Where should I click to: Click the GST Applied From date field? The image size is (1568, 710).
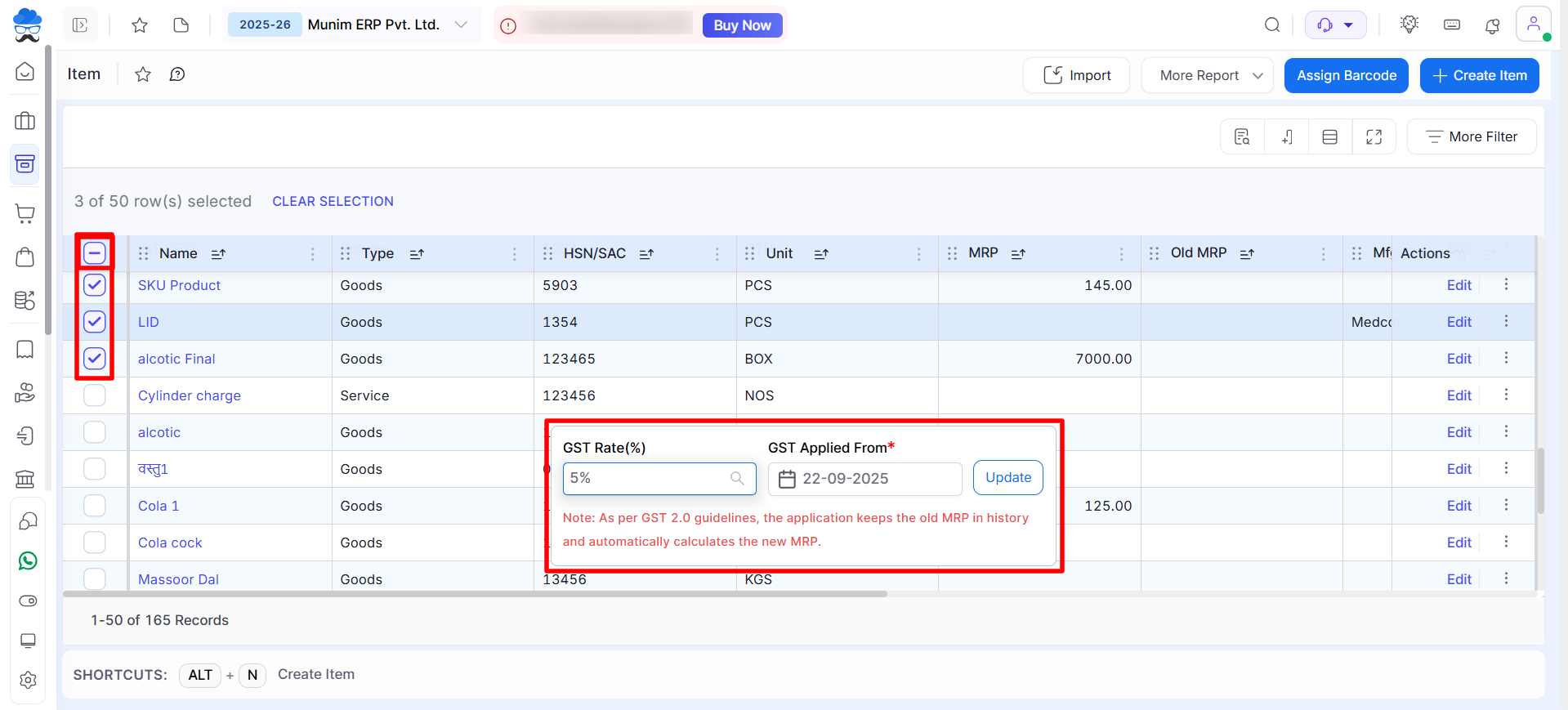[864, 479]
